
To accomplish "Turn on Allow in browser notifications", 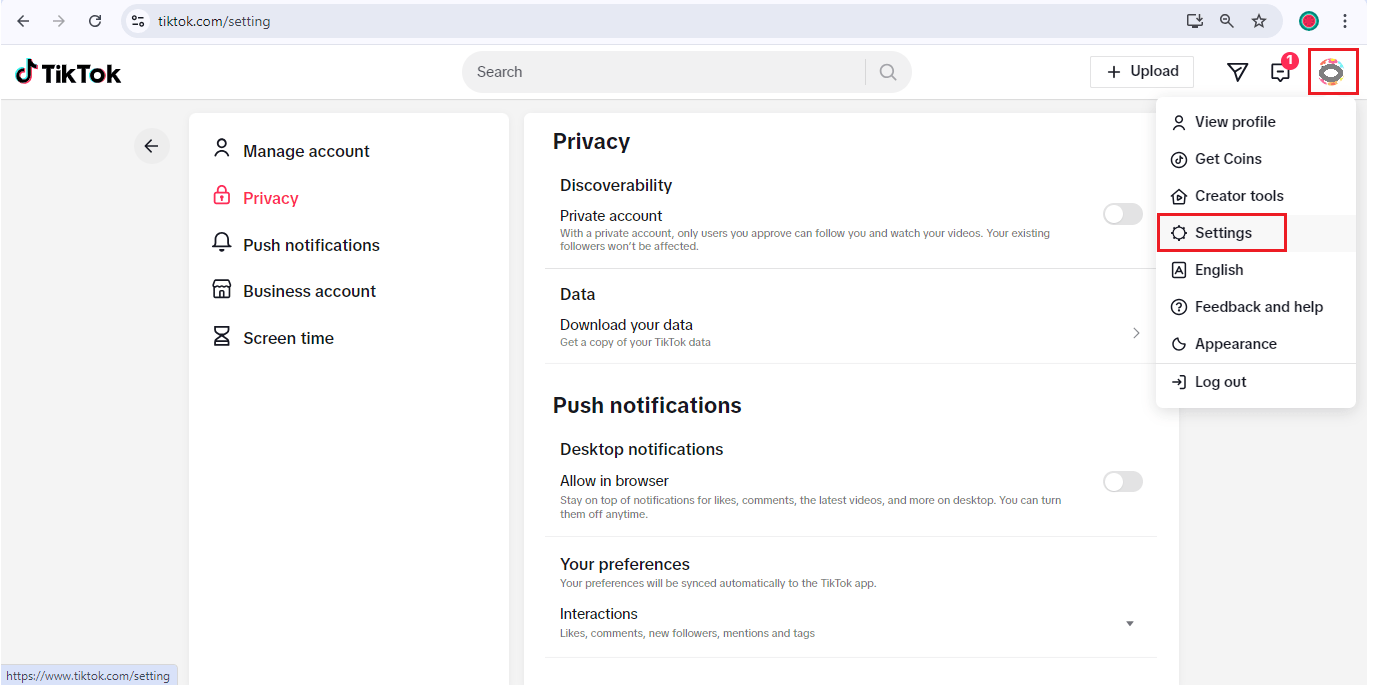I will click(x=1122, y=482).
